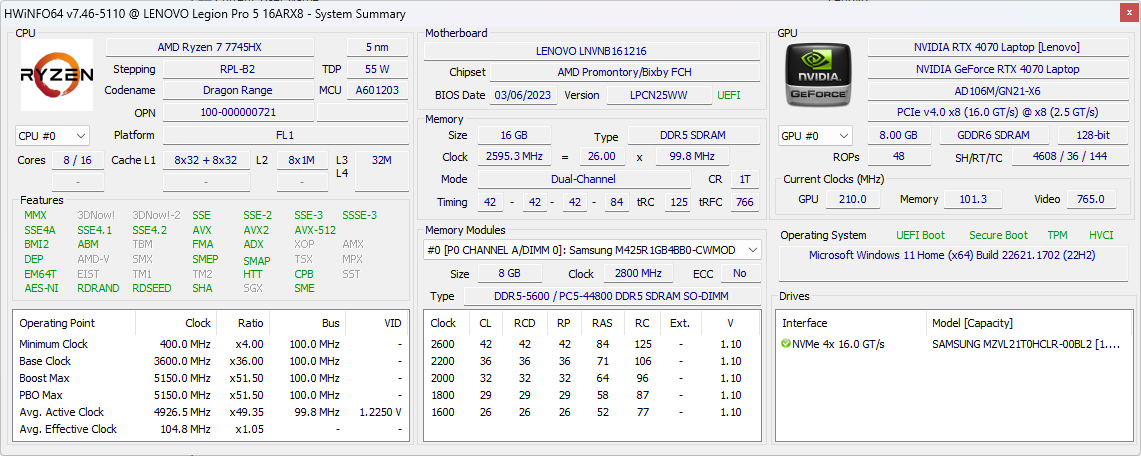Click the AMD Promontory/Bixby FCH chipset field
Viewport: 1141px width, 456px height.
click(x=624, y=72)
